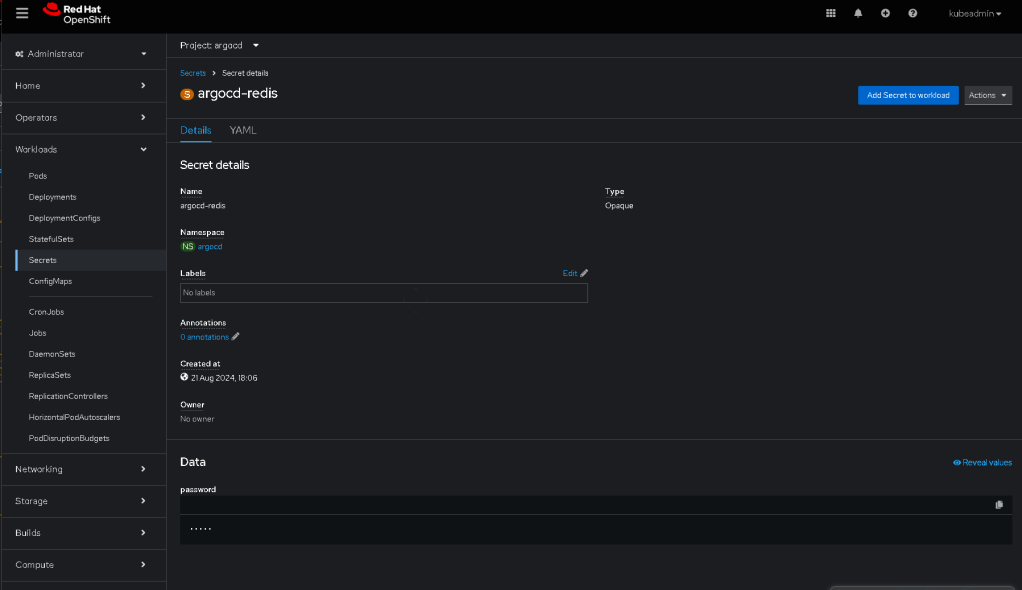Screen dimensions: 1022x590
Task: Open the argocd namespace link
Action: 210,246
